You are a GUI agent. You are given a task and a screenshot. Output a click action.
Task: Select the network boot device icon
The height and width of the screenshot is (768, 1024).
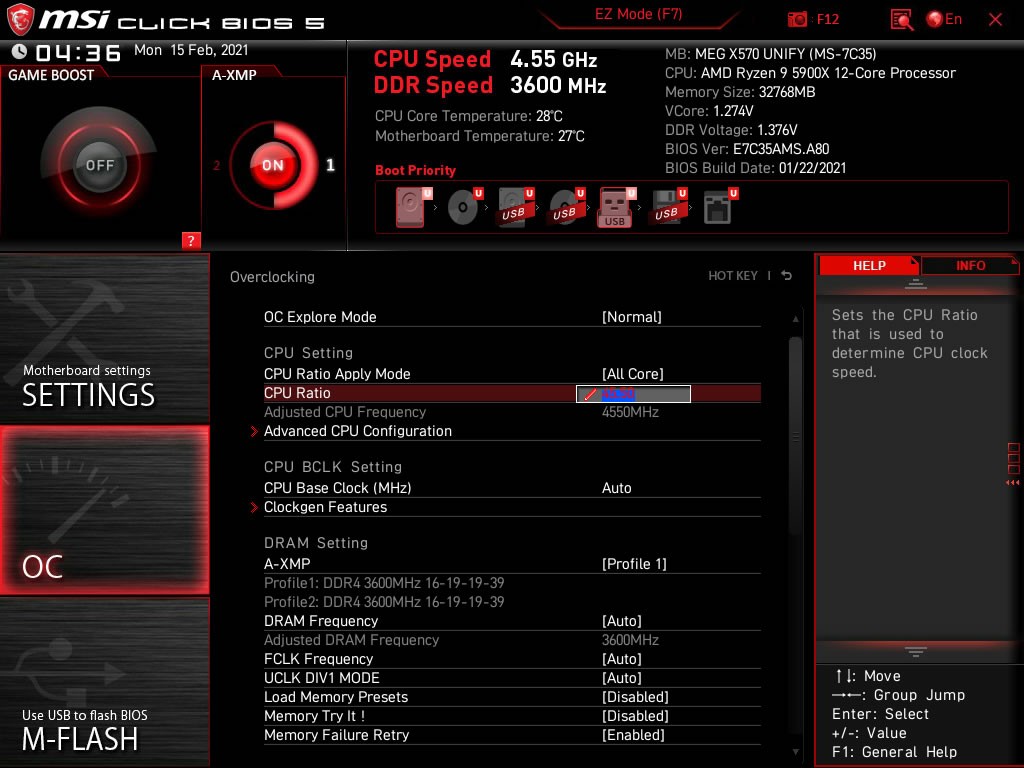coord(720,208)
